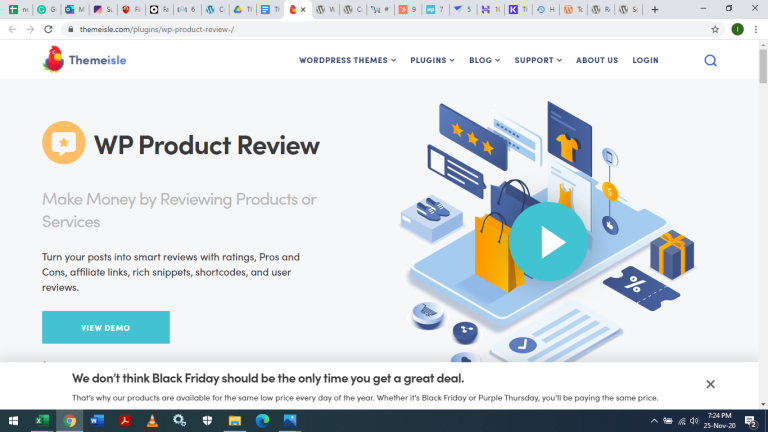This screenshot has width=768, height=432.
Task: Open Microsoft Edge from the taskbar
Action: 263,421
